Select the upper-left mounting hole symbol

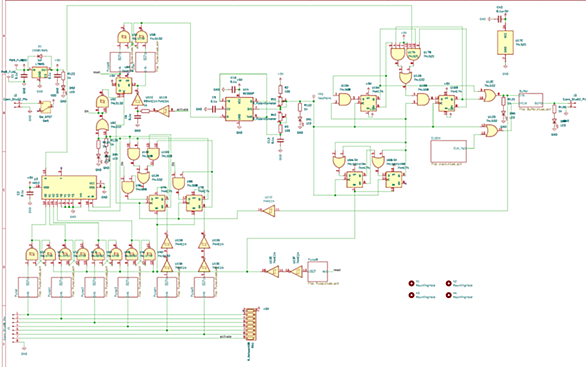click(x=412, y=284)
